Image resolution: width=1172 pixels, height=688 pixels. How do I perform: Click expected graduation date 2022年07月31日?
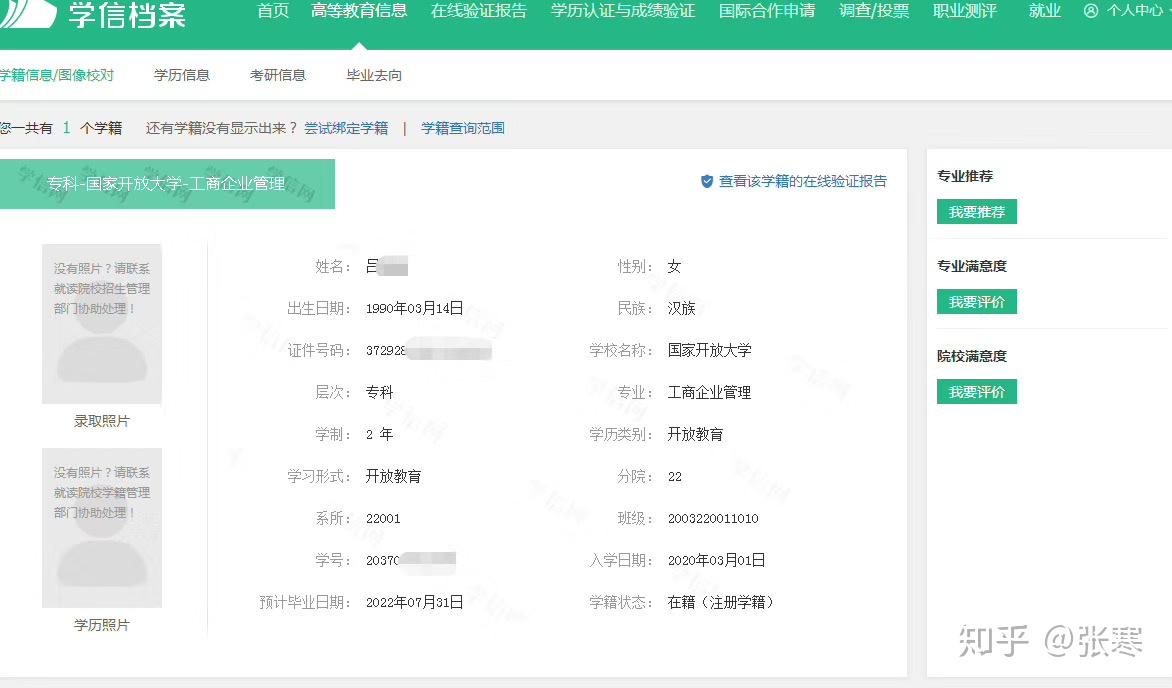pyautogui.click(x=414, y=602)
